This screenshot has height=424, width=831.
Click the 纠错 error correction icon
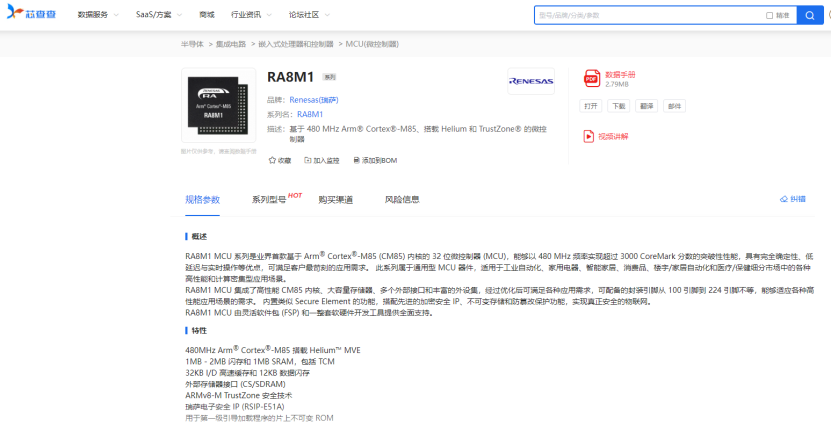pyautogui.click(x=784, y=199)
